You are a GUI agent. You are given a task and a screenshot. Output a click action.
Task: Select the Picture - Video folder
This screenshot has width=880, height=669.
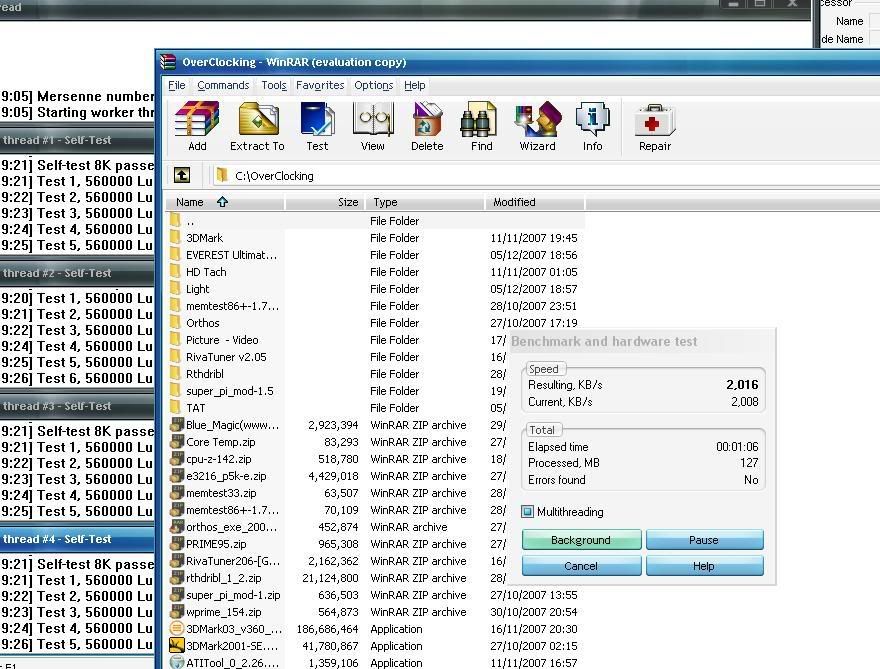pos(222,340)
